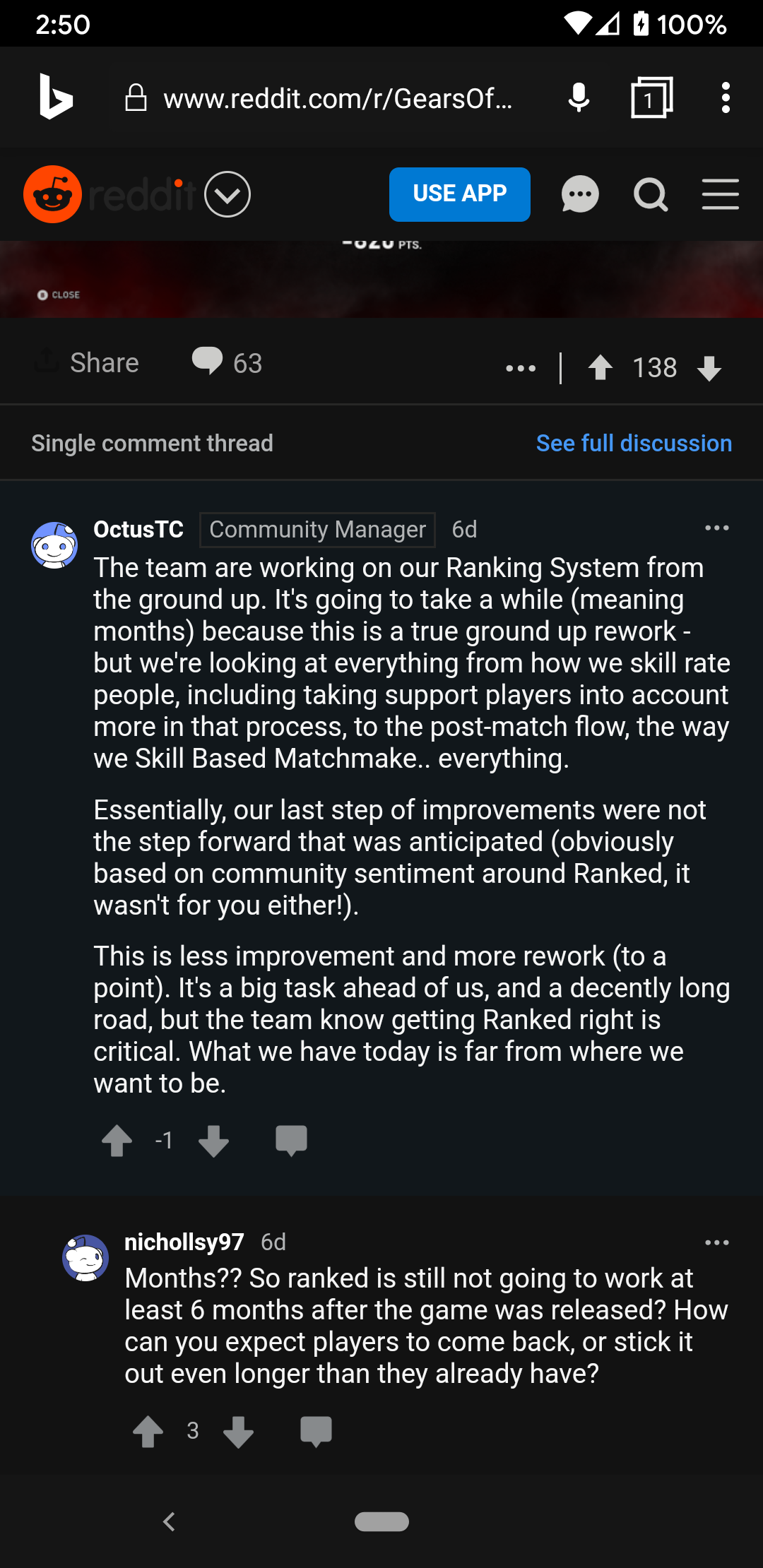Expand the Reddit community dropdown chevron
Viewport: 763px width, 1568px height.
227,194
